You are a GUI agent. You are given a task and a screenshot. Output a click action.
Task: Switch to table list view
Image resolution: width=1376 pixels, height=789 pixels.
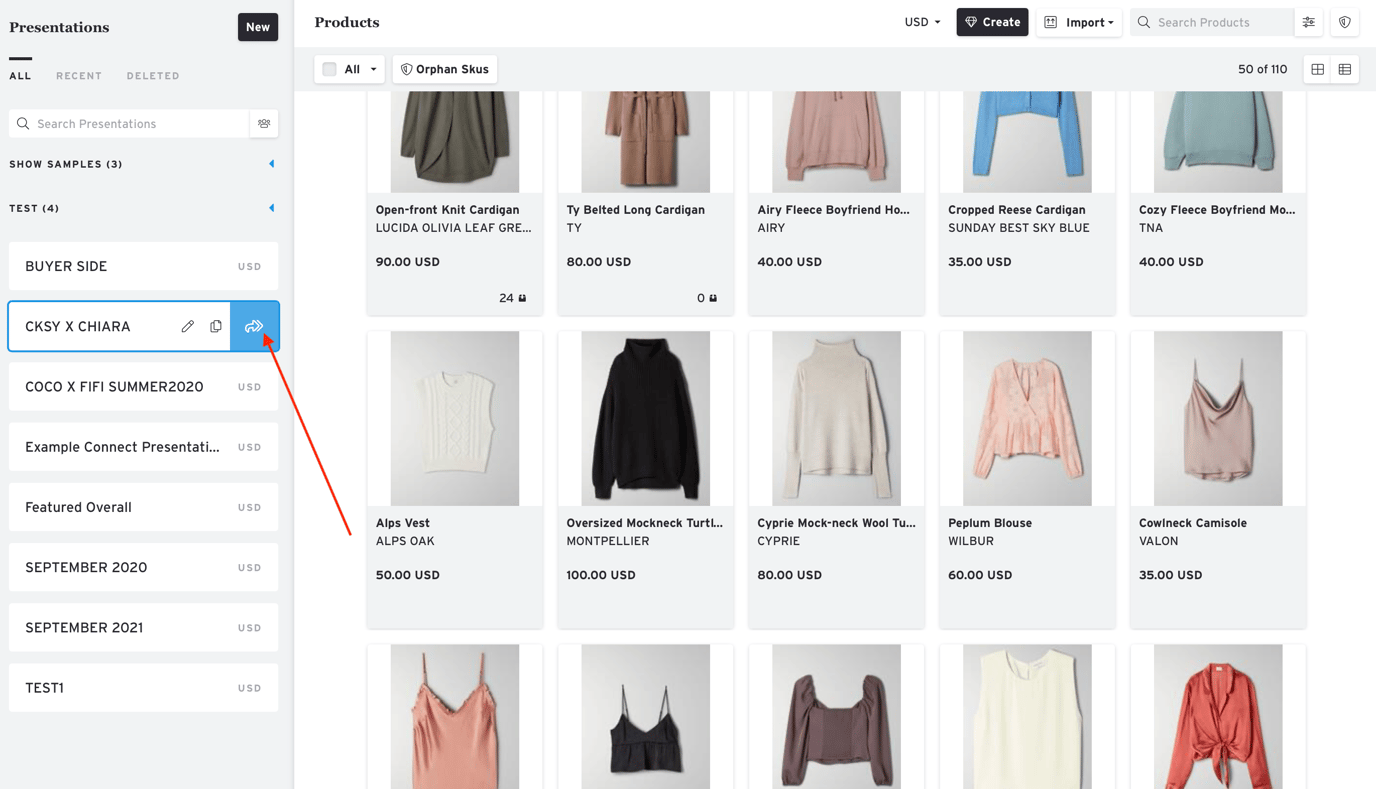pos(1345,69)
